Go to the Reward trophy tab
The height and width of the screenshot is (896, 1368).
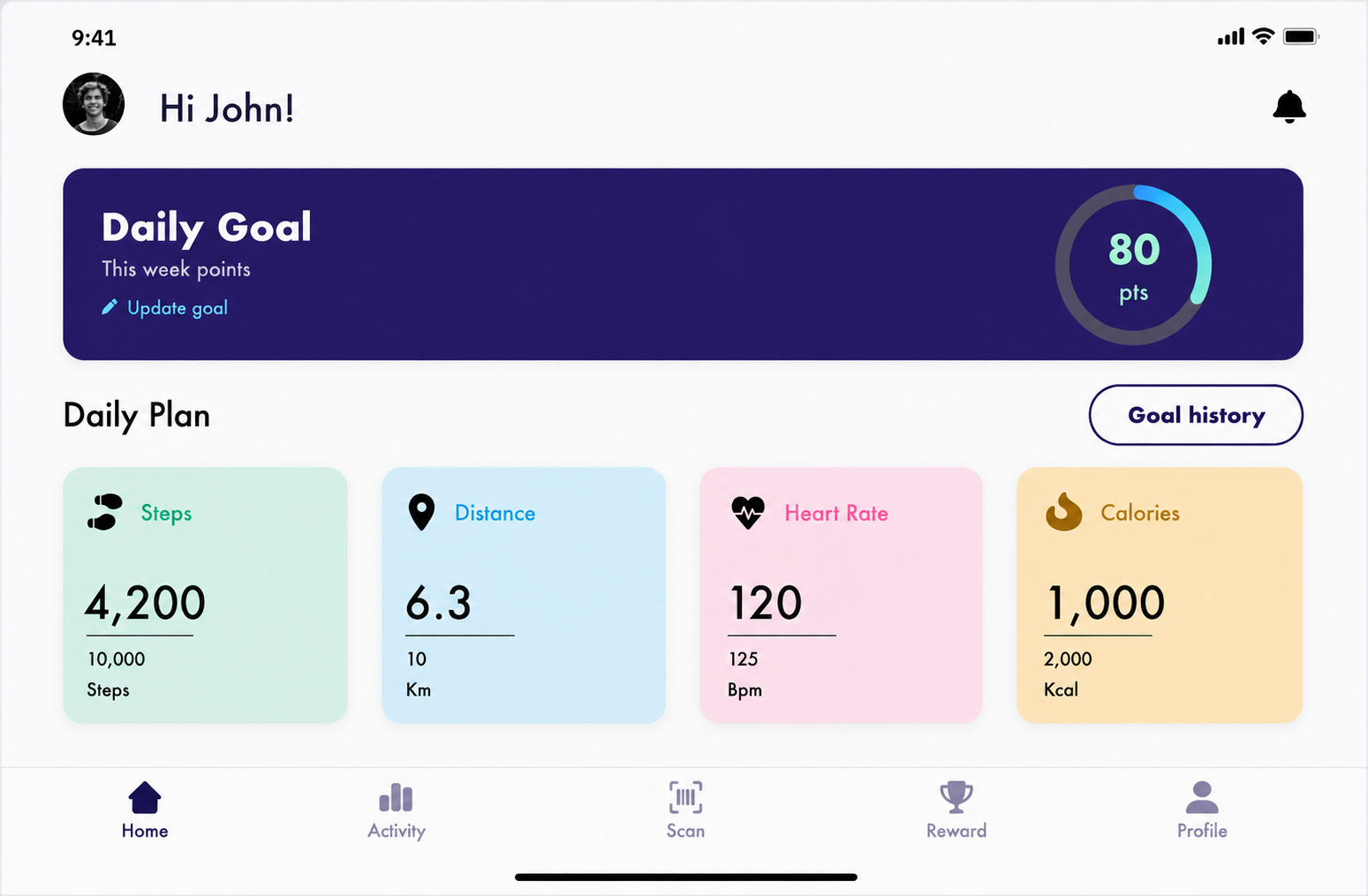tap(956, 809)
